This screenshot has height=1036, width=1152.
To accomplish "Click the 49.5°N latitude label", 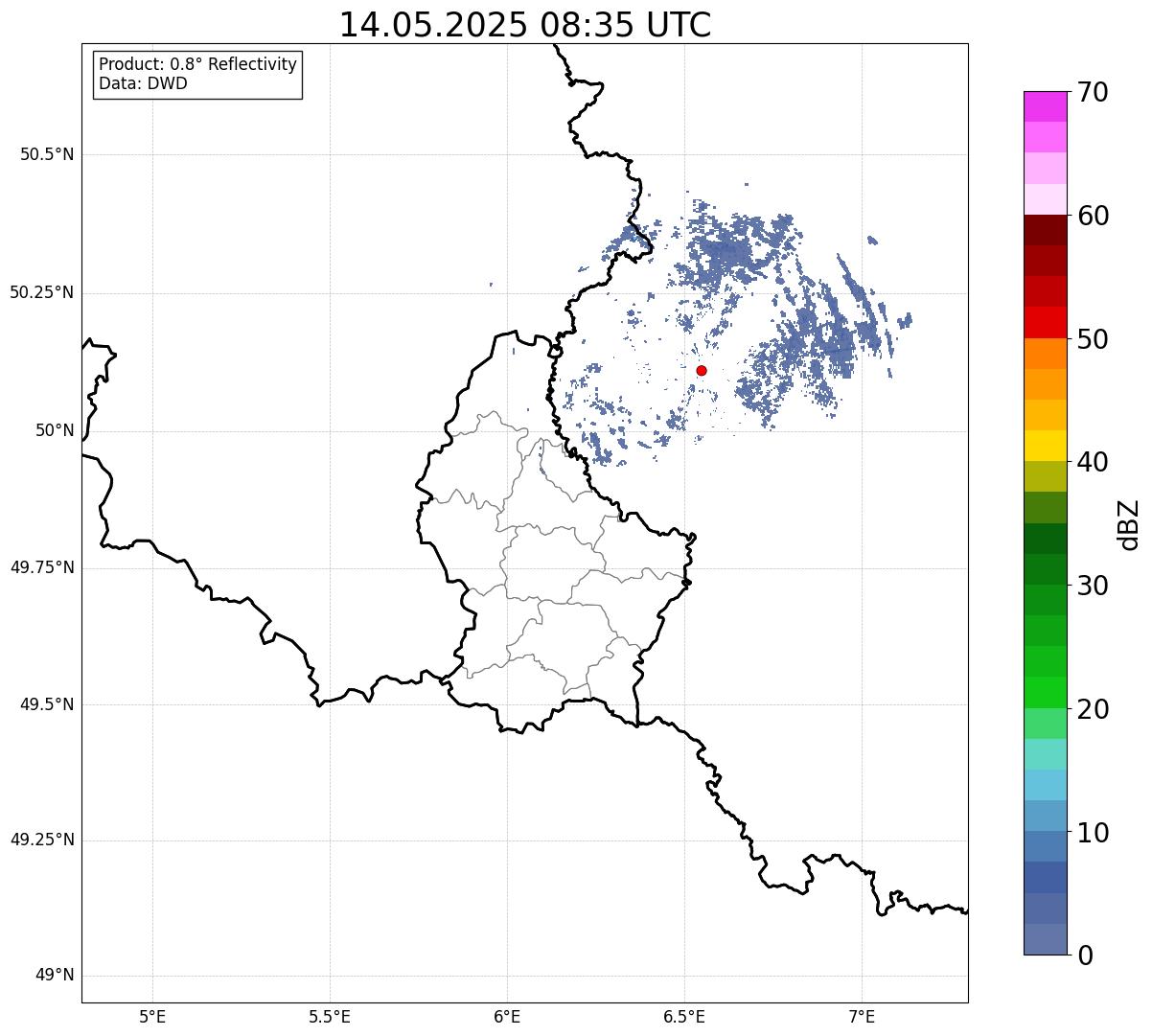I will tap(47, 704).
